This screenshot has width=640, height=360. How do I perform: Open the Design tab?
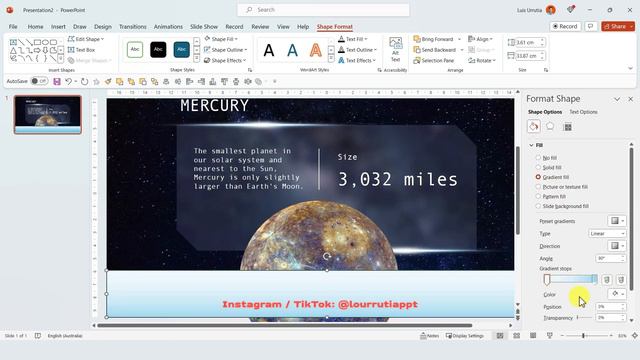[x=102, y=27]
